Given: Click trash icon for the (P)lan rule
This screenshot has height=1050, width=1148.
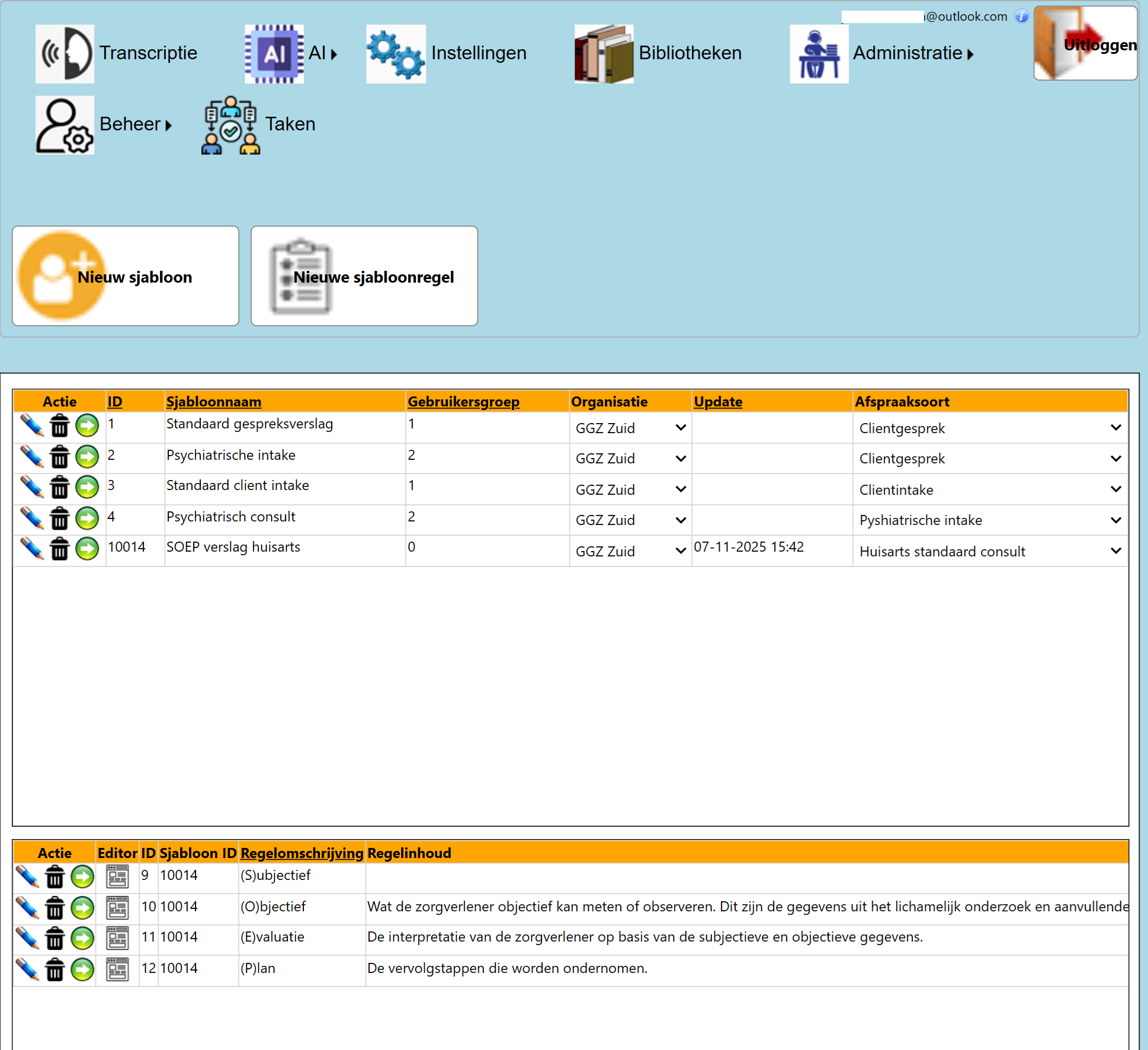Looking at the screenshot, I should click(54, 969).
